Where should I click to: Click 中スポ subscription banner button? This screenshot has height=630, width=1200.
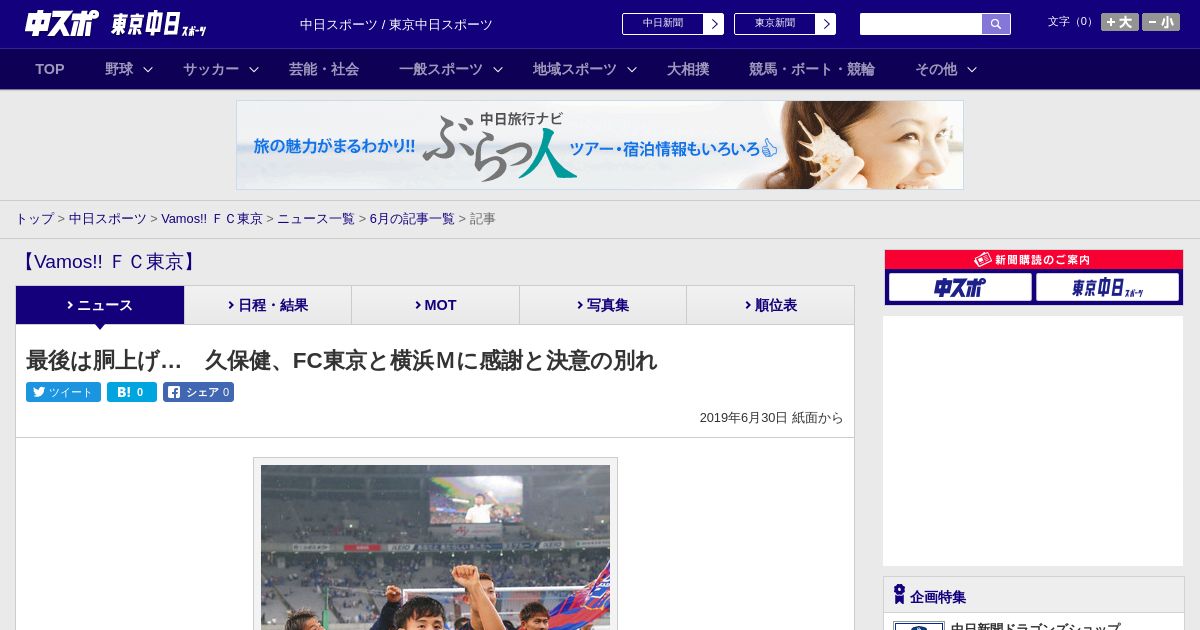tap(960, 287)
